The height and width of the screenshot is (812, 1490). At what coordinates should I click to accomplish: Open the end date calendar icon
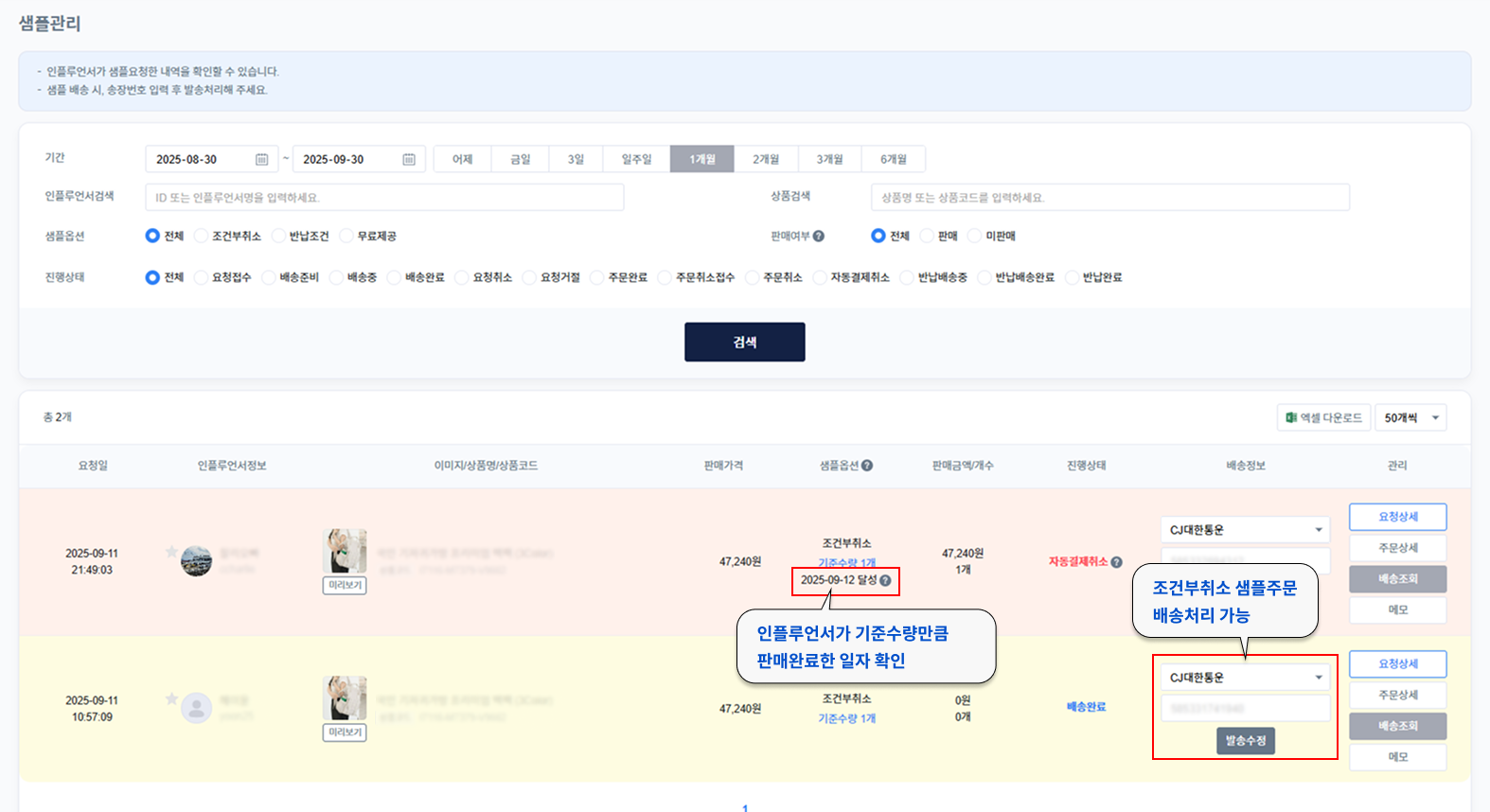(409, 160)
